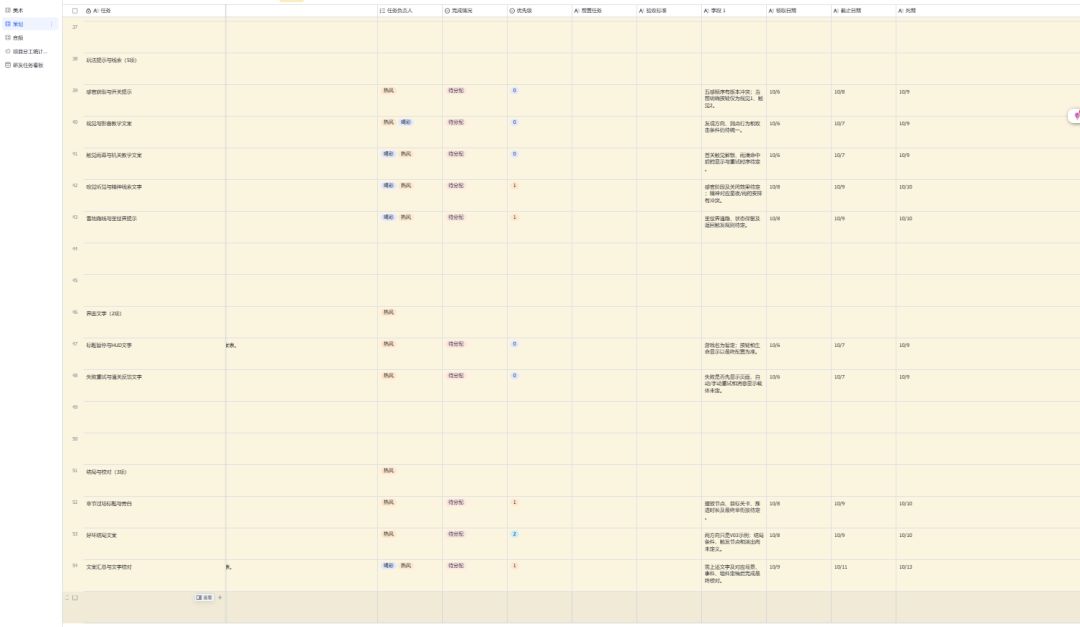Open the 美术 sheet in sidebar
The width and height of the screenshot is (1080, 627).
[x=18, y=10]
